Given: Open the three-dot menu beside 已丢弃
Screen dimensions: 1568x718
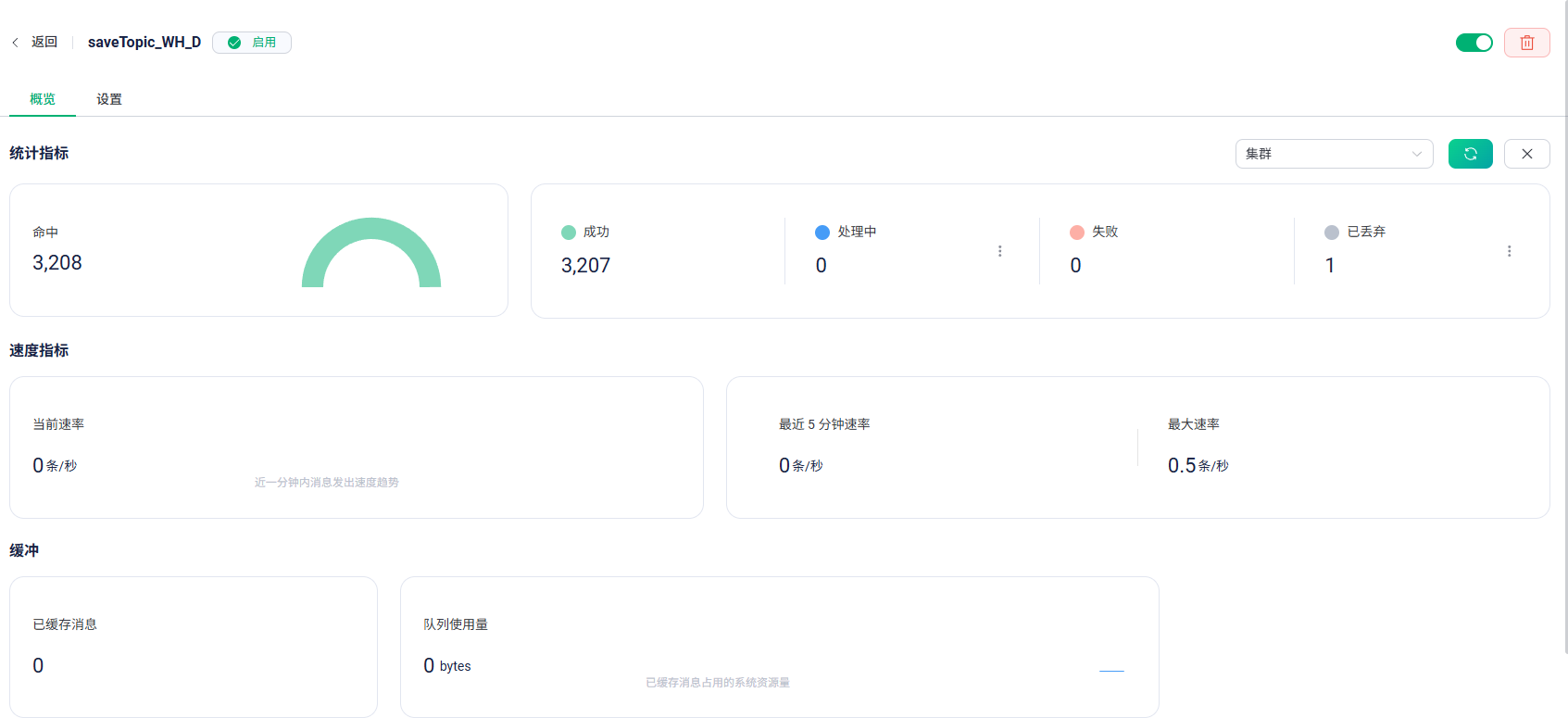Looking at the screenshot, I should pos(1509,251).
